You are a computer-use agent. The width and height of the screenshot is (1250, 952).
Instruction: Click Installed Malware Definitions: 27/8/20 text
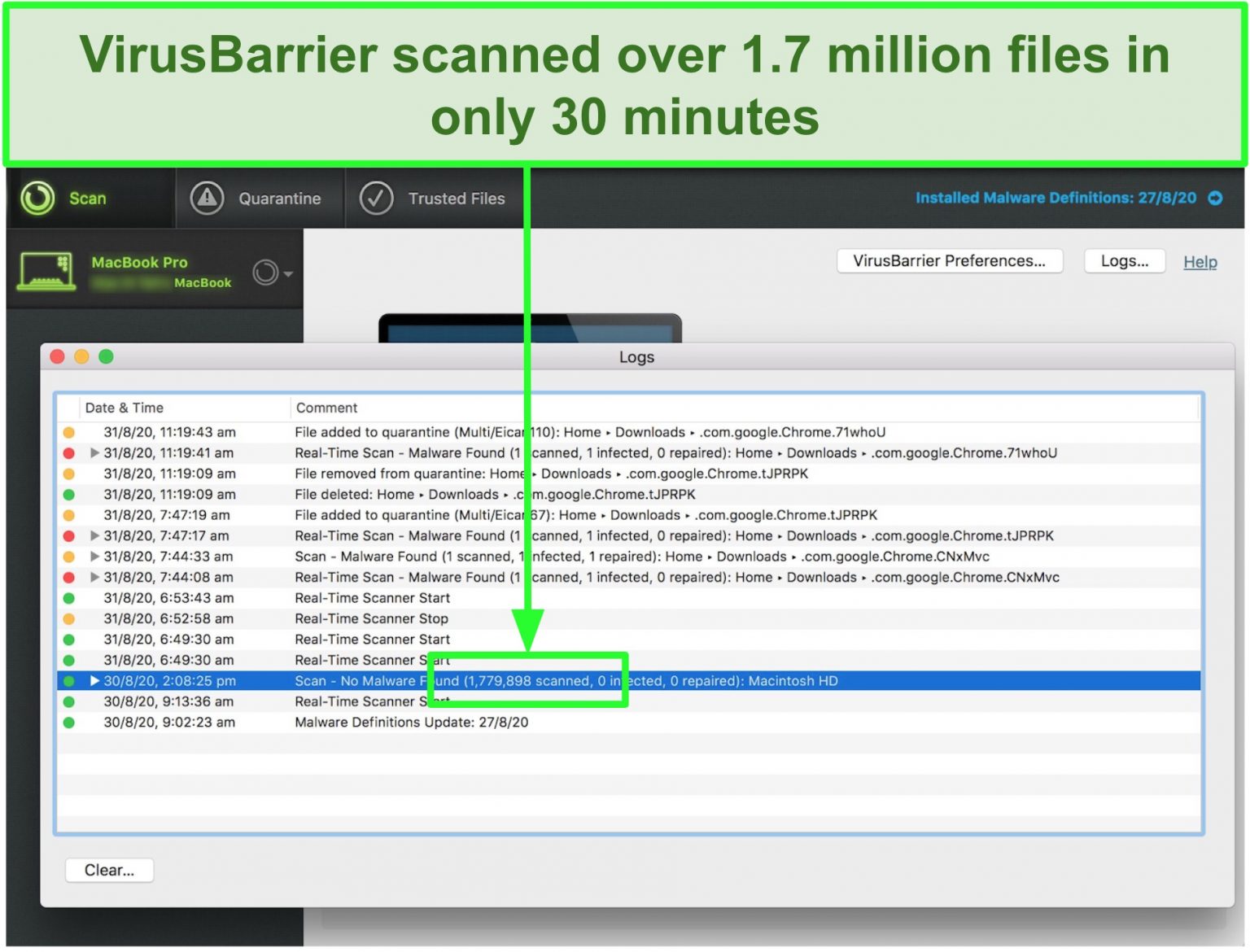pyautogui.click(x=1056, y=198)
